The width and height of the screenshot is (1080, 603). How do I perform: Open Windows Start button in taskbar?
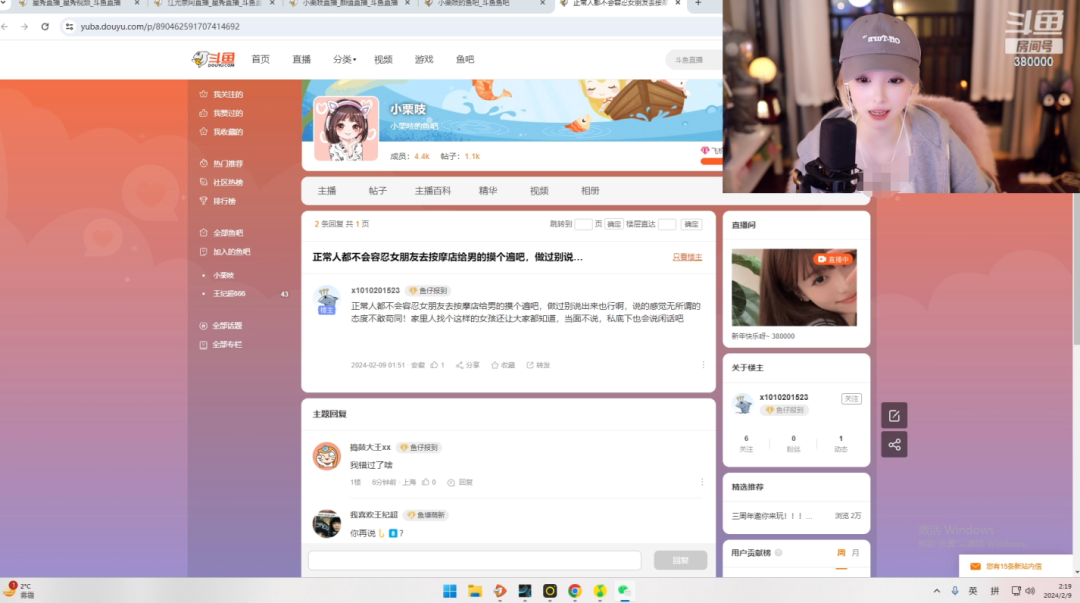coord(450,591)
